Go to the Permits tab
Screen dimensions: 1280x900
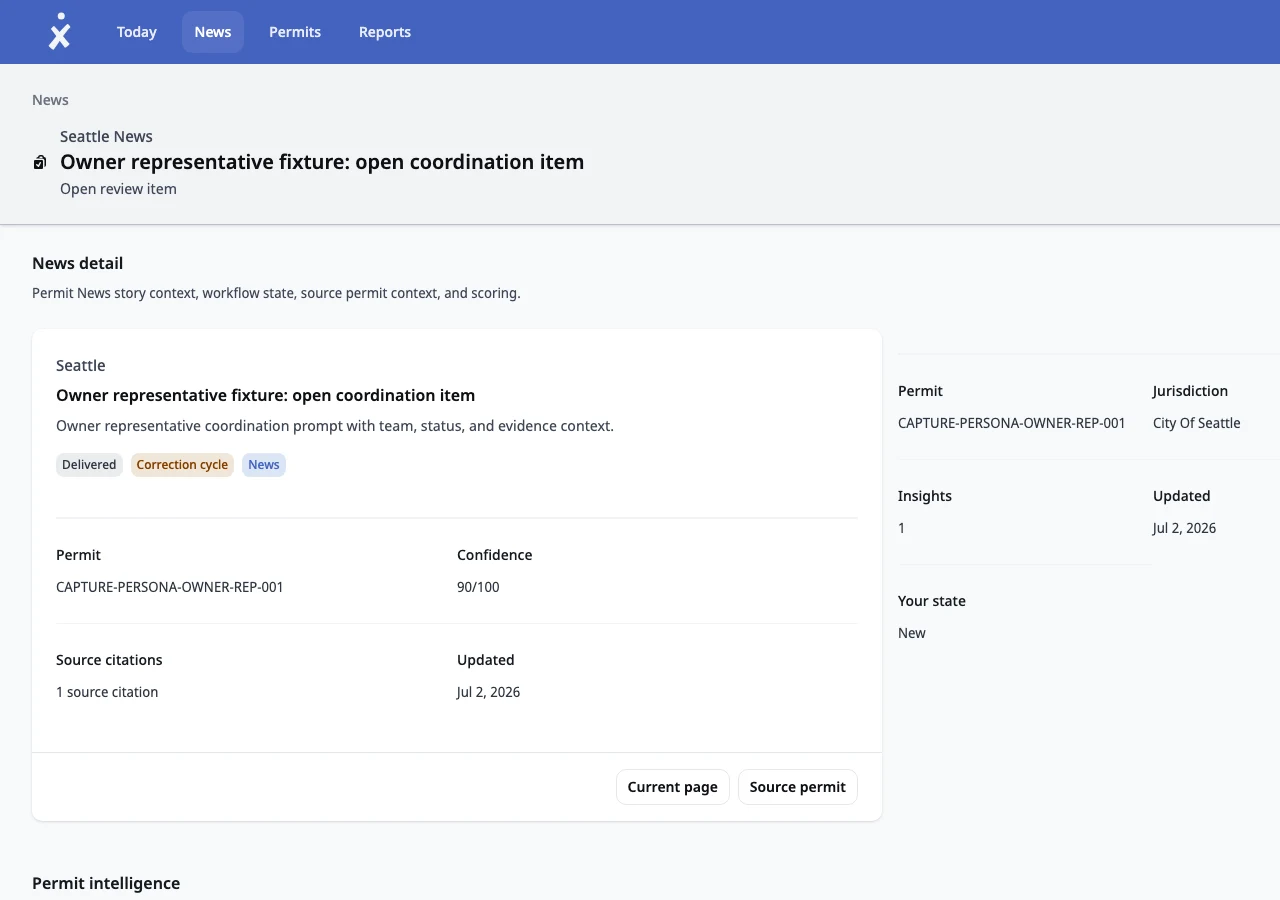tap(295, 32)
